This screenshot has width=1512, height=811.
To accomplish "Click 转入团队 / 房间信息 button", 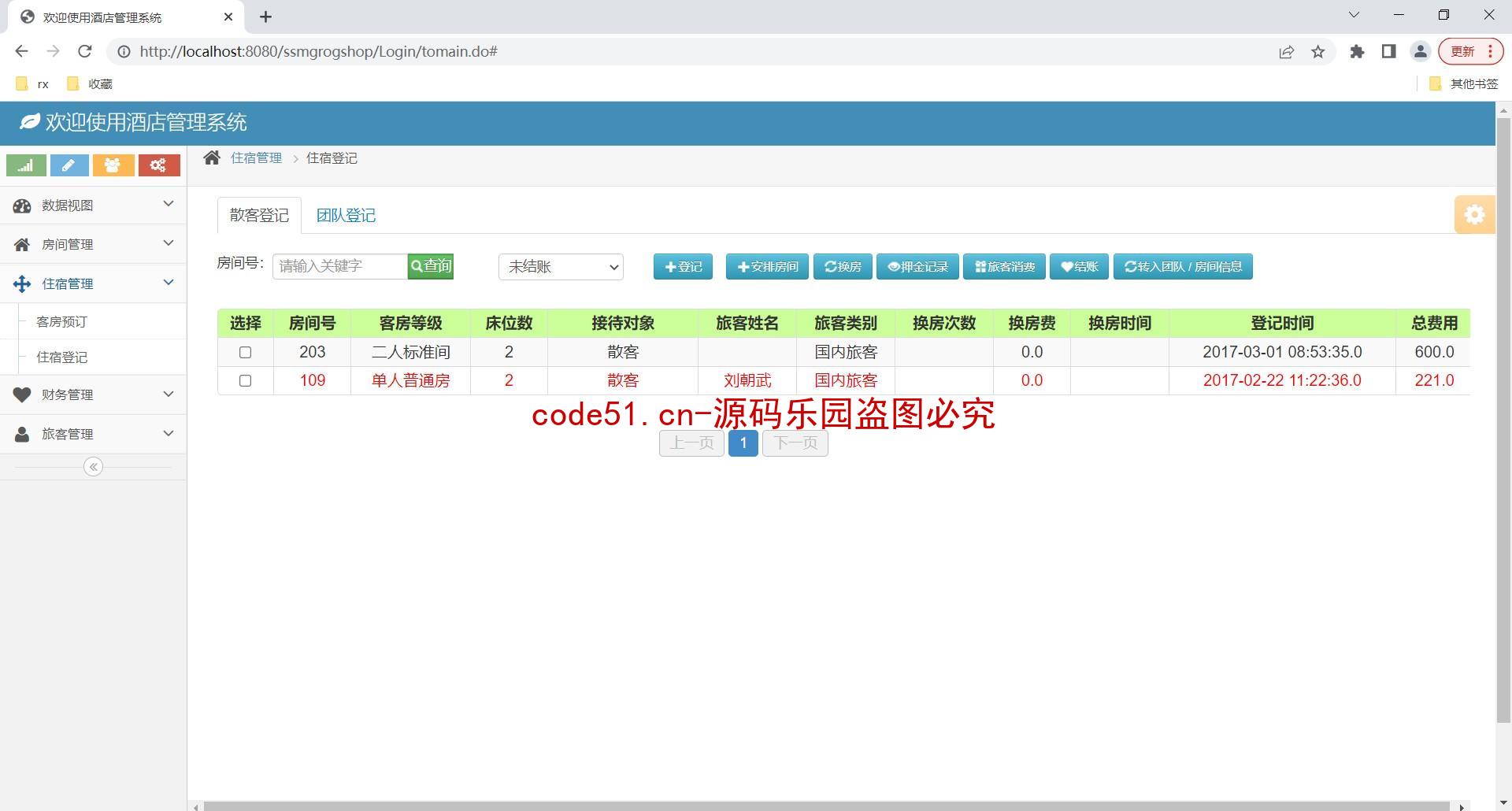I will (x=1183, y=267).
